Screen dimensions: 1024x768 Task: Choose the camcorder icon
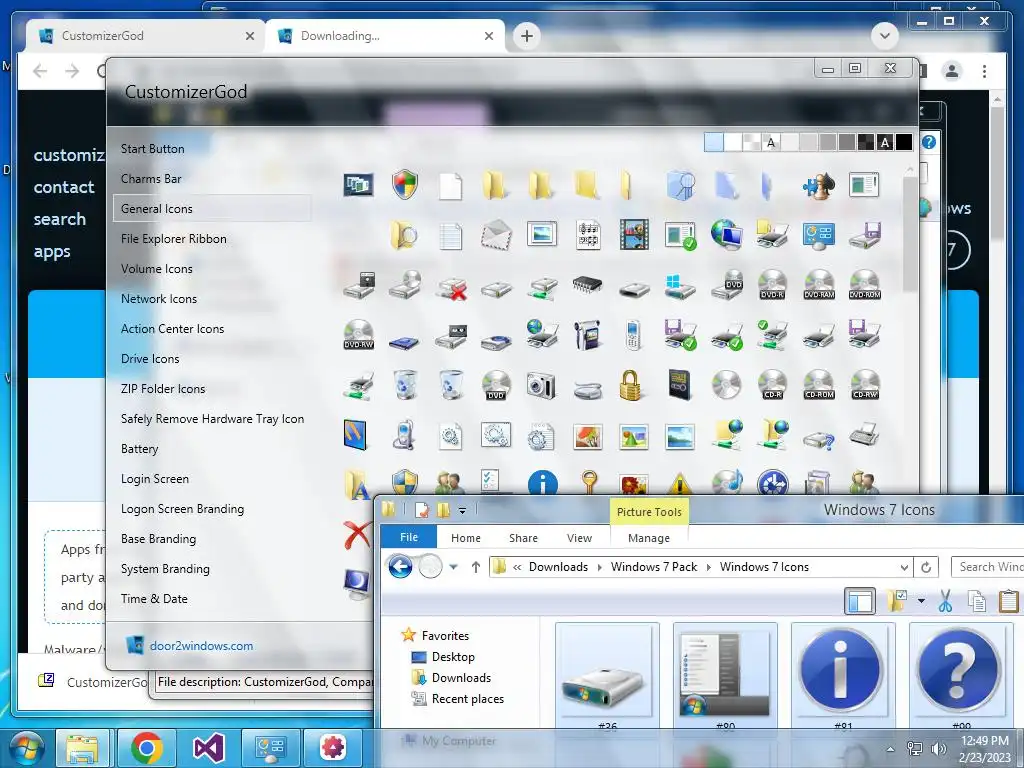(588, 335)
